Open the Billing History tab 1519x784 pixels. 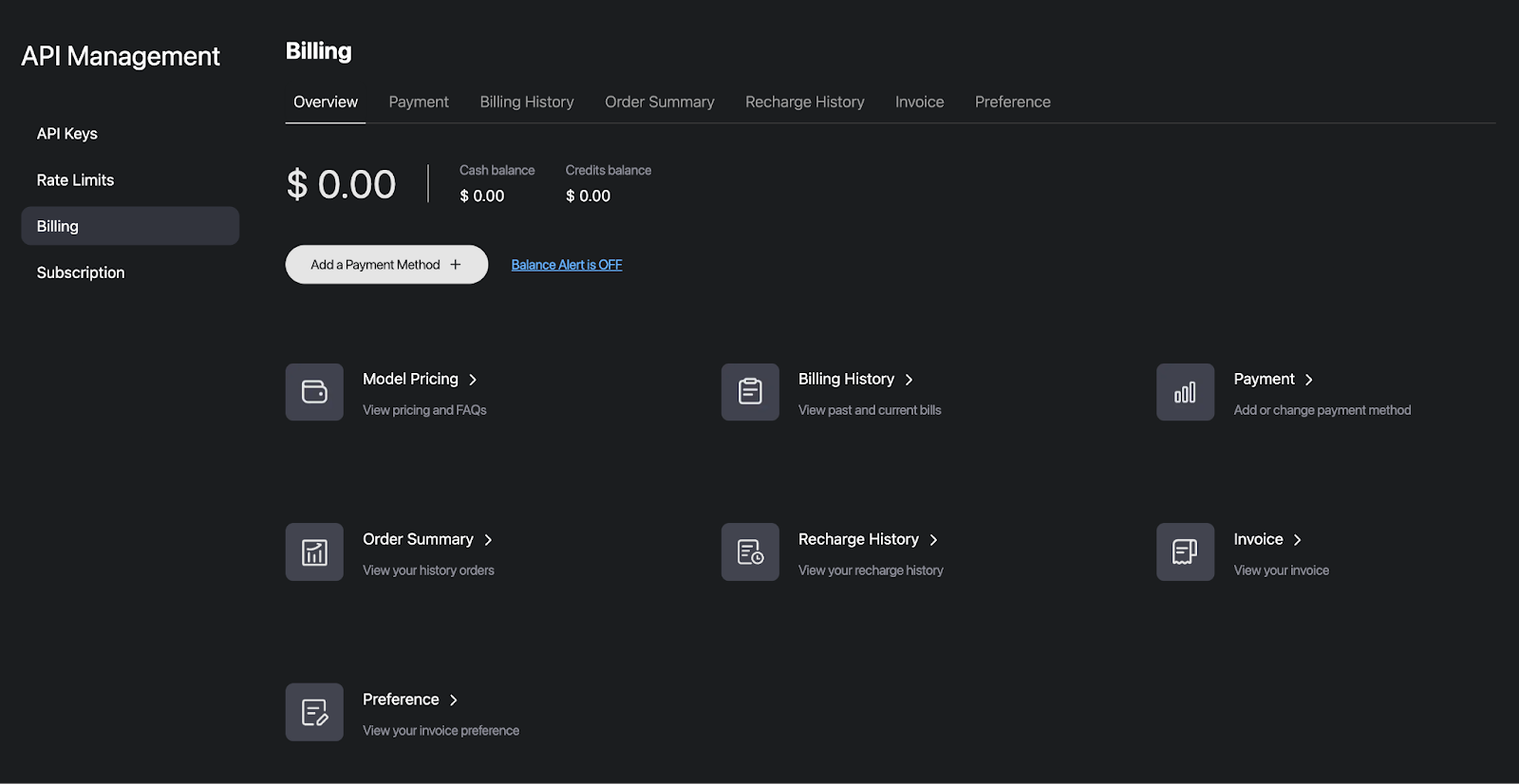(527, 103)
